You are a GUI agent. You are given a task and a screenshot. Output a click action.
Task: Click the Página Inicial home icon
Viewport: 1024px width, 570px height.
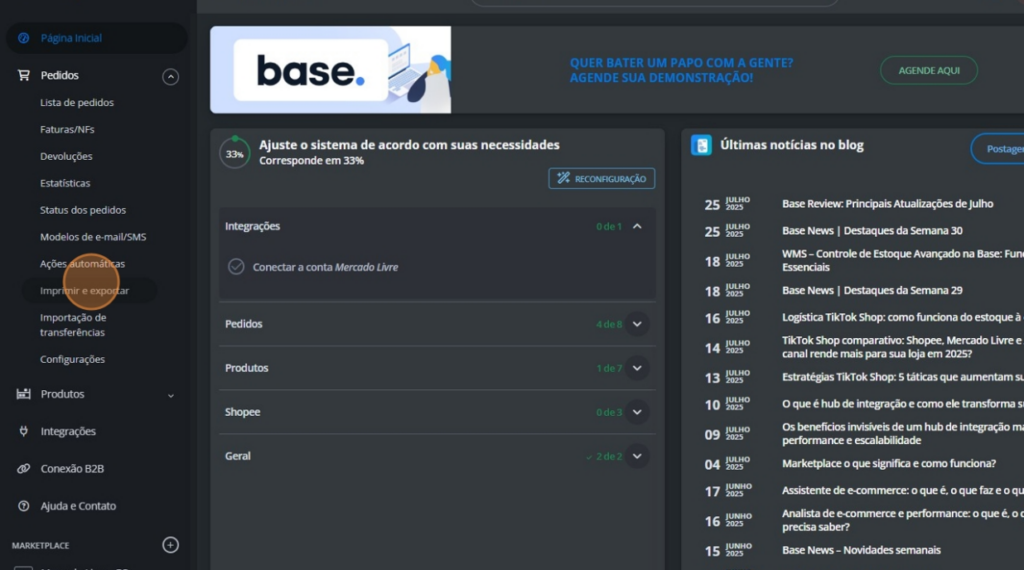pos(24,38)
